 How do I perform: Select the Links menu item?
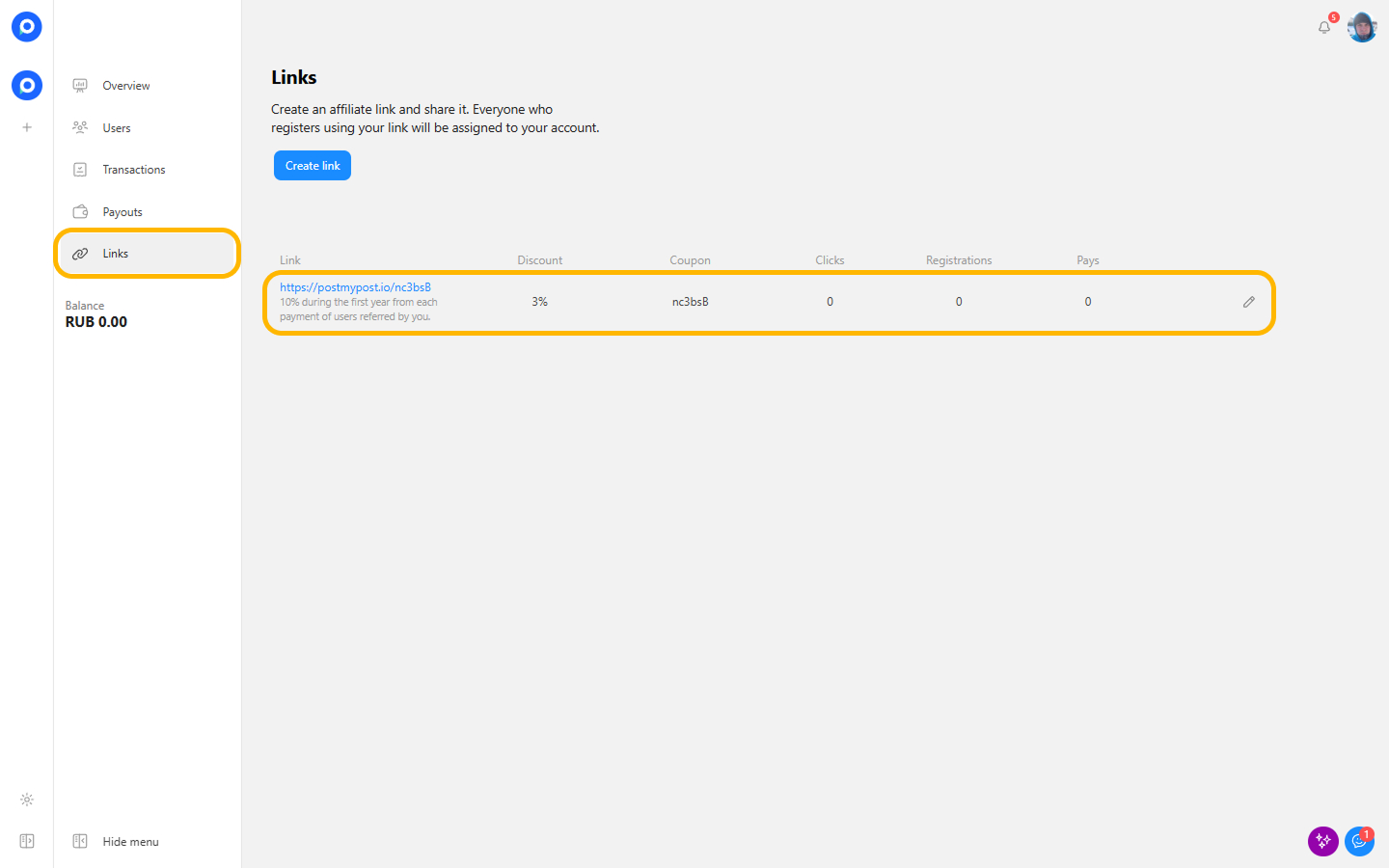(x=116, y=254)
